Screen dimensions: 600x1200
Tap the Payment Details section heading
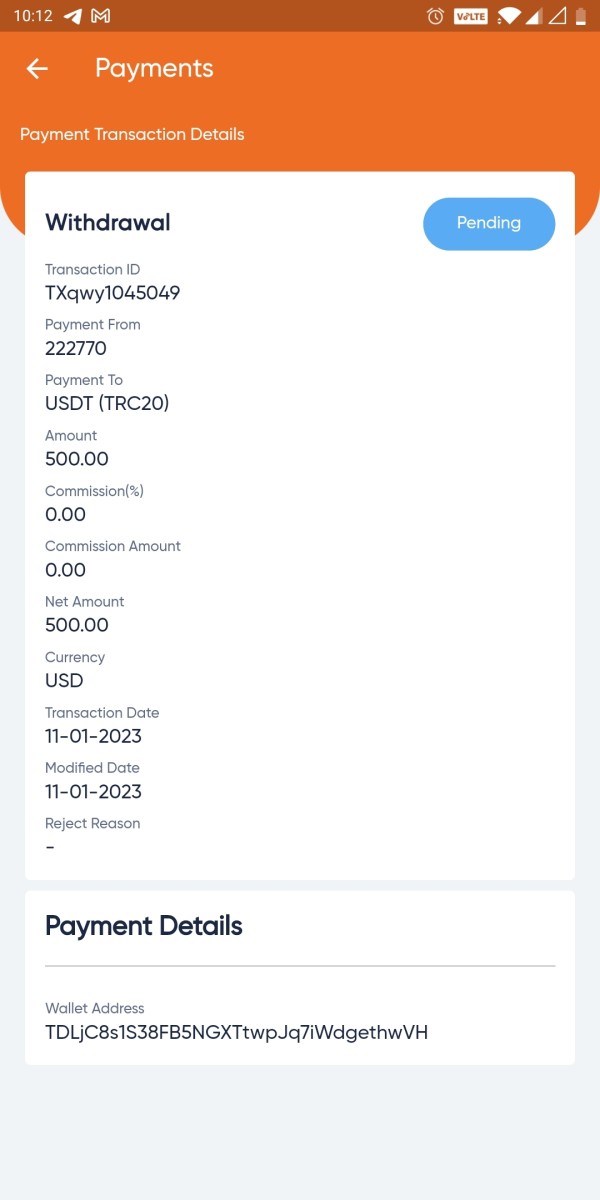tap(144, 926)
